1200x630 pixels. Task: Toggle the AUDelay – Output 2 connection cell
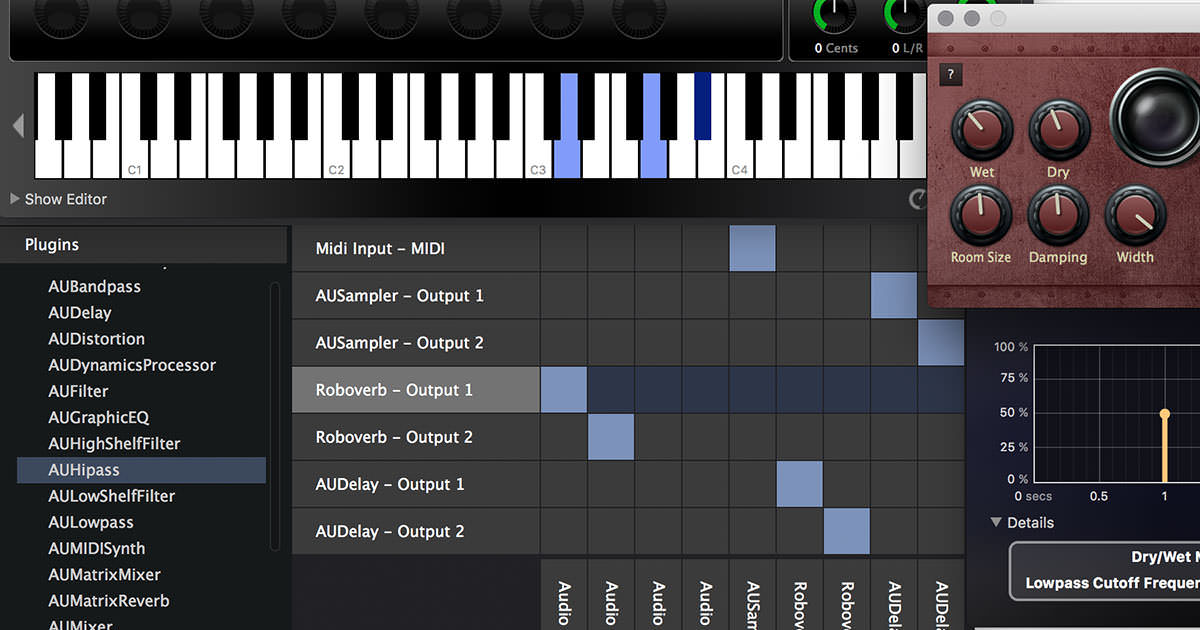tap(846, 531)
